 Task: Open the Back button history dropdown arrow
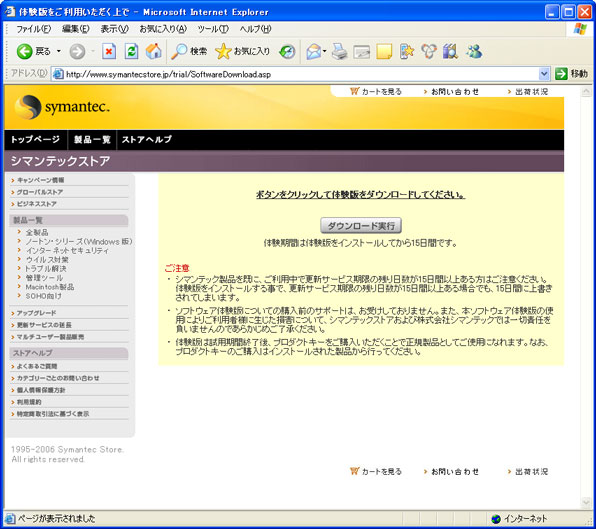point(59,51)
